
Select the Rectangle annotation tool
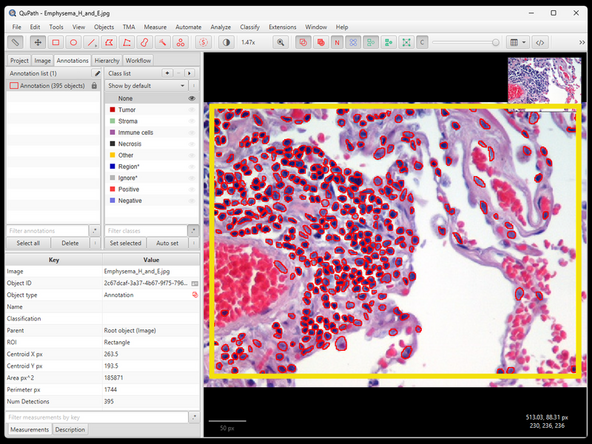pos(56,42)
